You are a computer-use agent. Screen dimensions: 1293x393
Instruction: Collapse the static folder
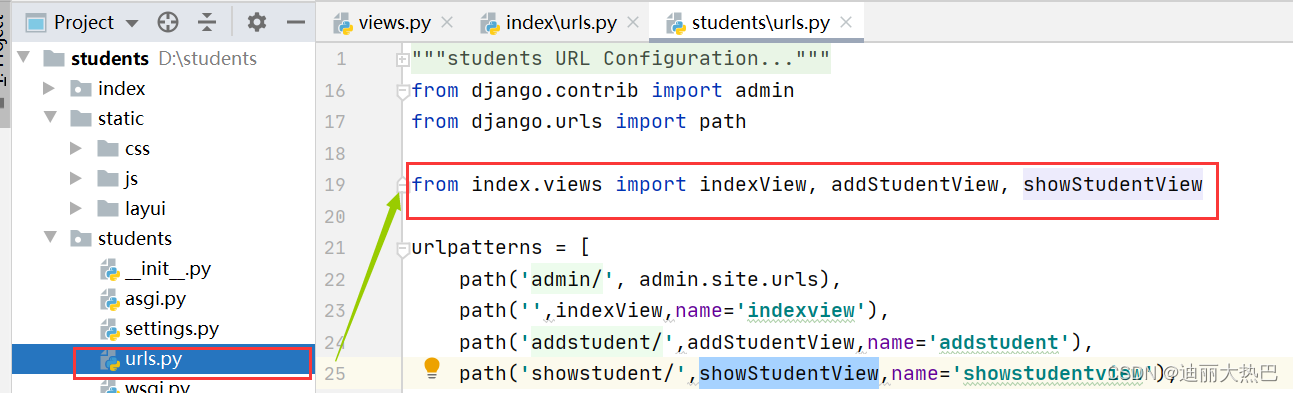click(49, 118)
